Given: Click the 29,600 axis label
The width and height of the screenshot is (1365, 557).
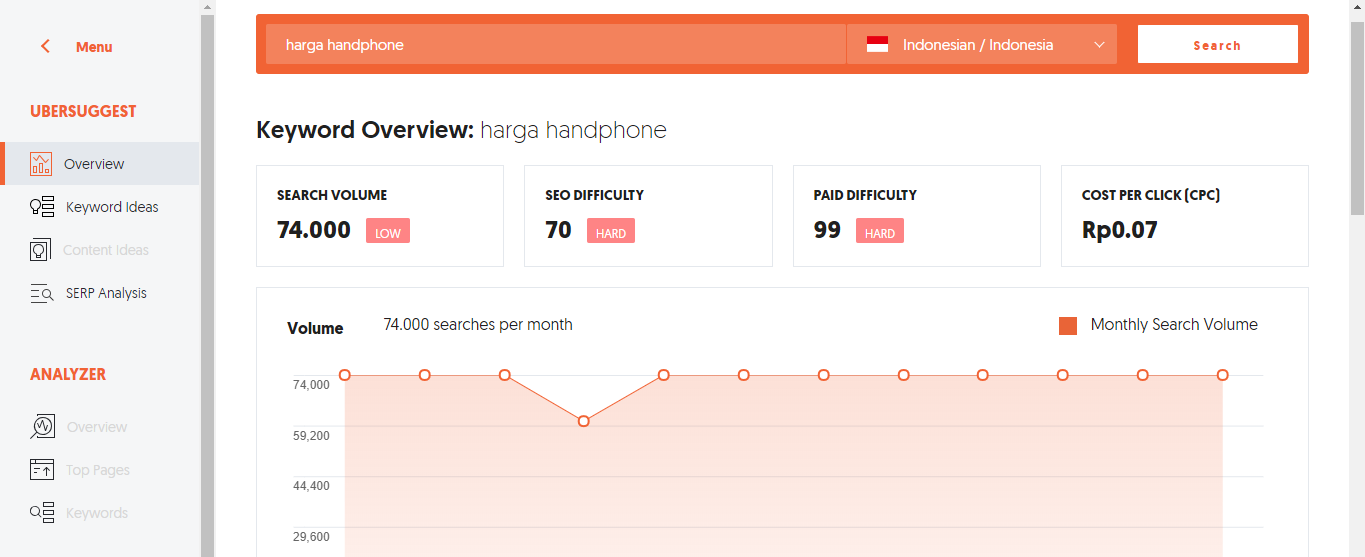Looking at the screenshot, I should click(311, 537).
